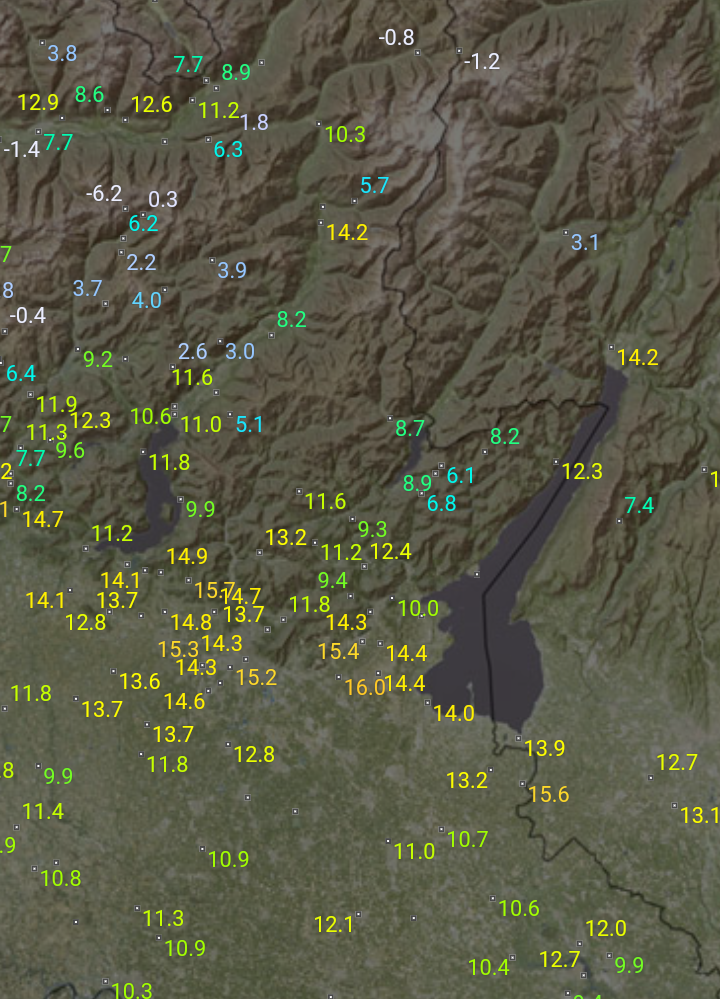Click the -6.2 temperature label

[104, 194]
